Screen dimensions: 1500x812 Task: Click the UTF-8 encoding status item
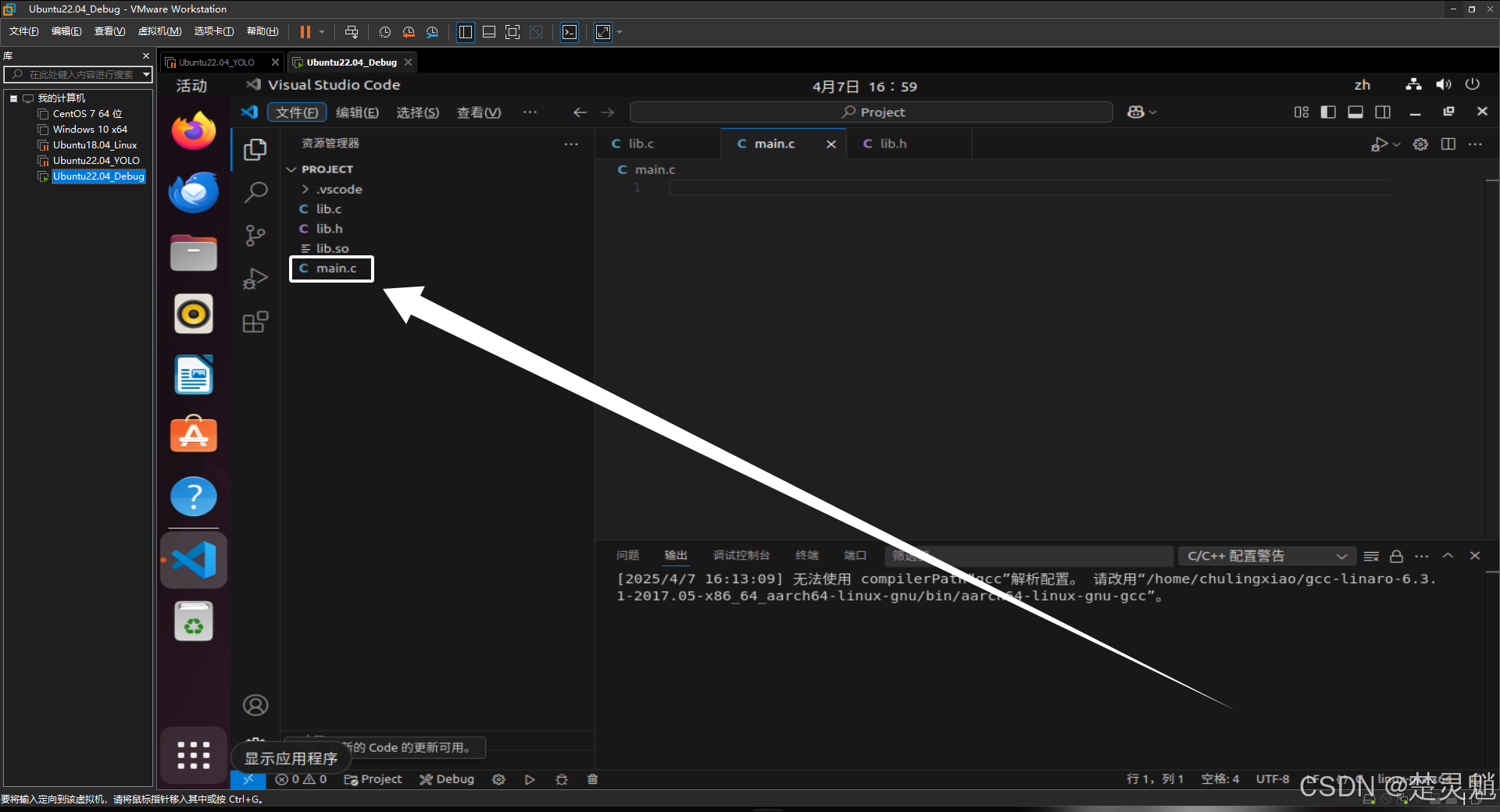pyautogui.click(x=1273, y=779)
